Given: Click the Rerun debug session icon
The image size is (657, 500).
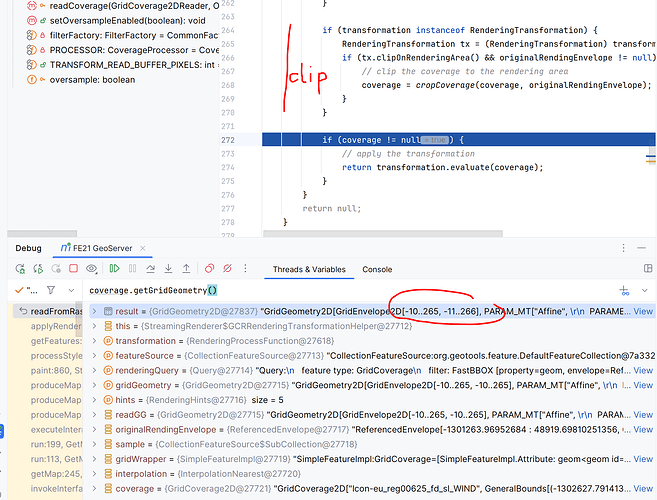Looking at the screenshot, I should [x=20, y=268].
